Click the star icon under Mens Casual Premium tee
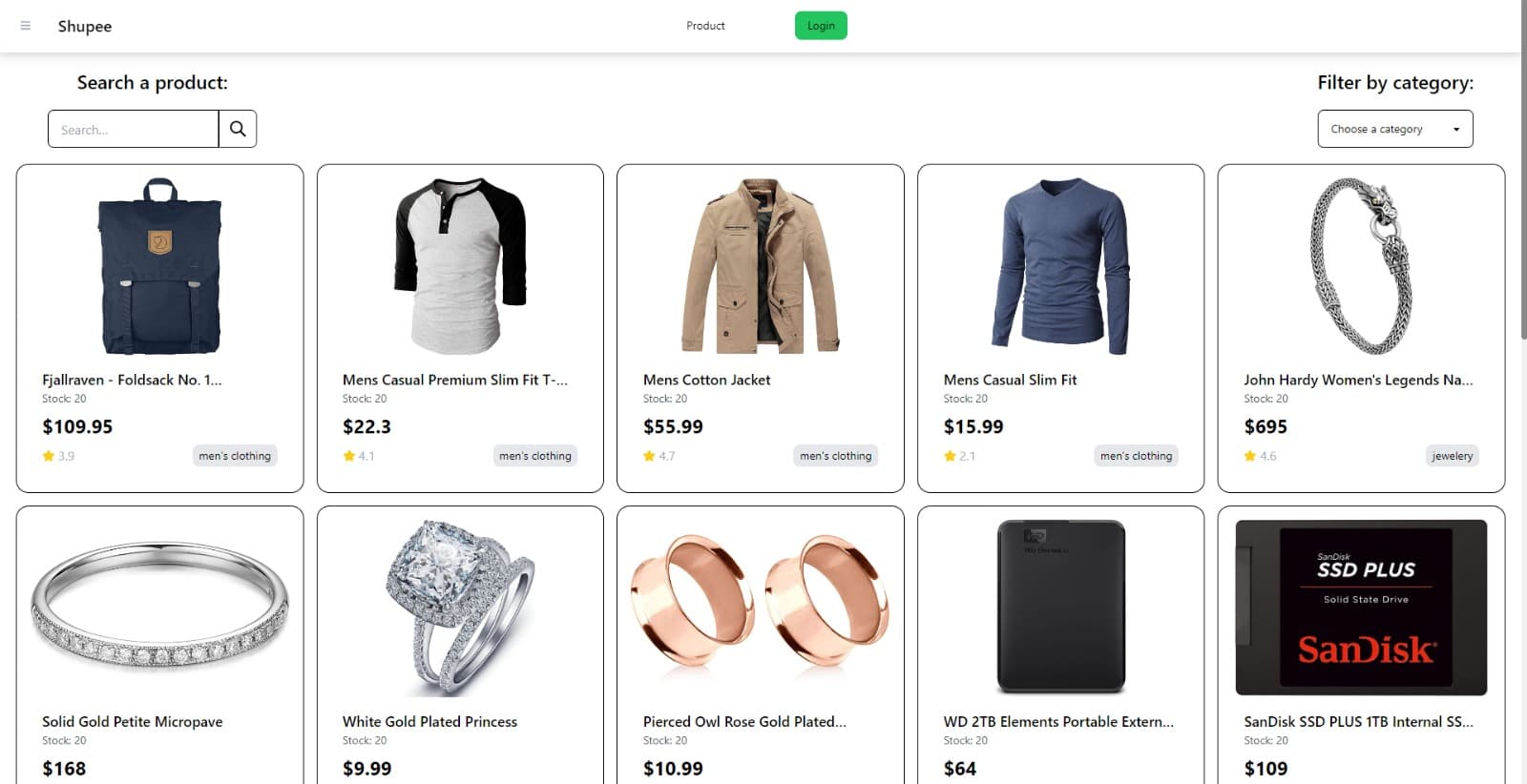Viewport: 1527px width, 784px height. coord(347,456)
